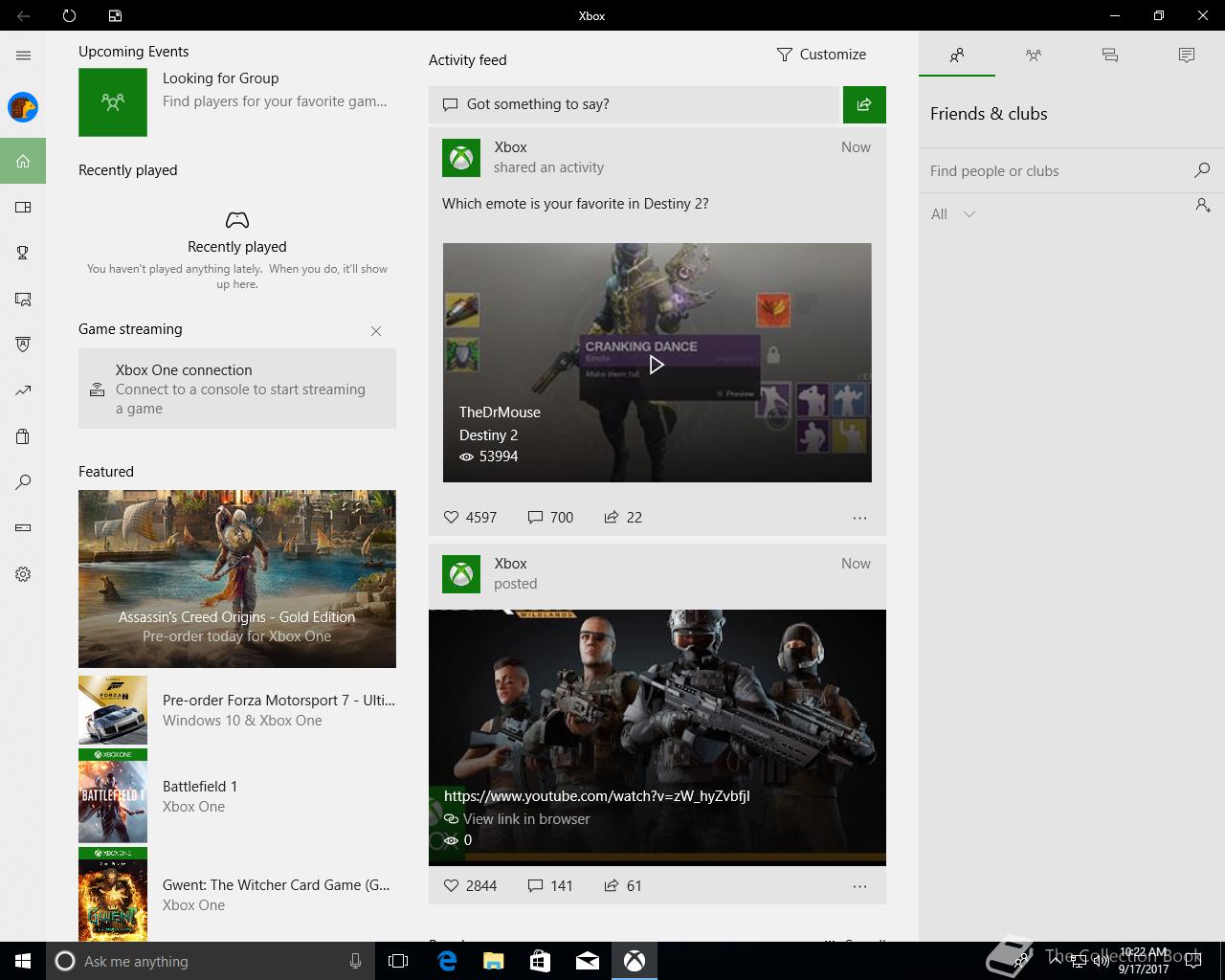1225x980 pixels.
Task: Open Assassin's Creed Origins featured banner
Action: click(x=237, y=579)
